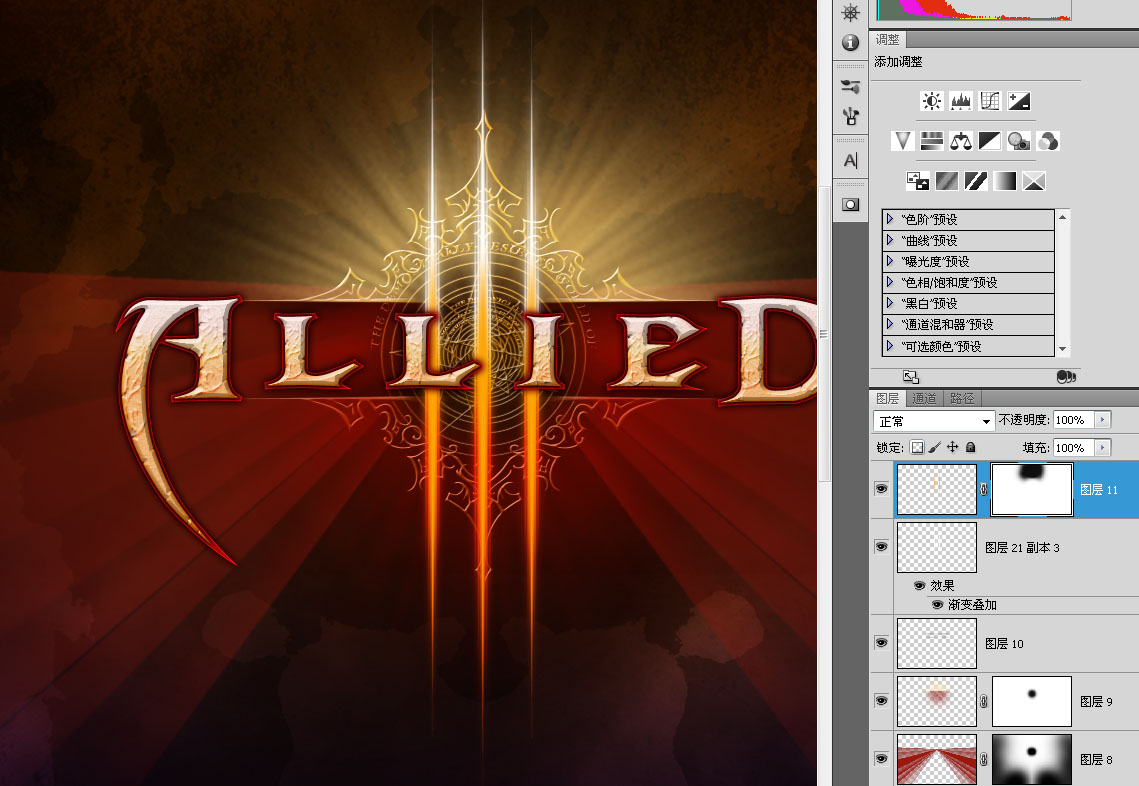This screenshot has height=786, width=1139.
Task: Add a Gradient Map adjustment
Action: tap(1005, 181)
